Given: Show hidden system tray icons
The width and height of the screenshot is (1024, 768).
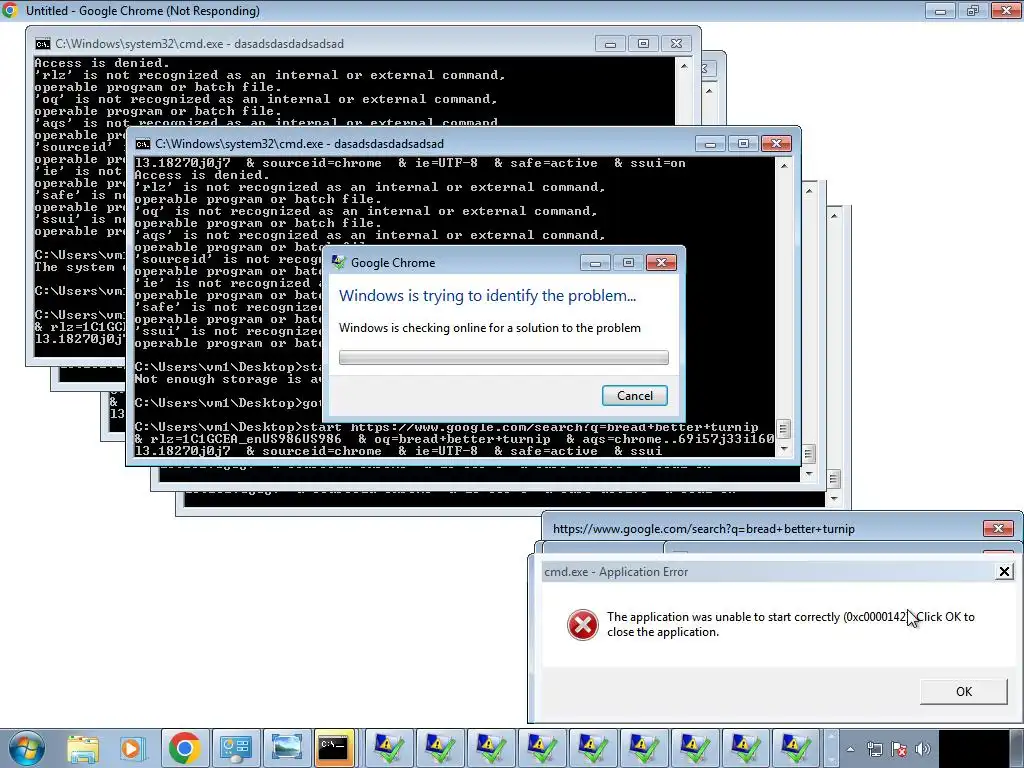Looking at the screenshot, I should pyautogui.click(x=850, y=749).
